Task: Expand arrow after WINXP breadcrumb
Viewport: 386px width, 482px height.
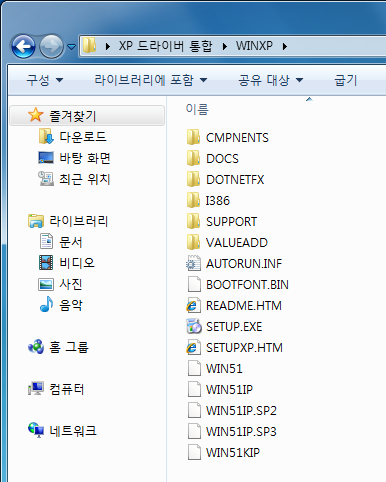Action: [x=285, y=46]
